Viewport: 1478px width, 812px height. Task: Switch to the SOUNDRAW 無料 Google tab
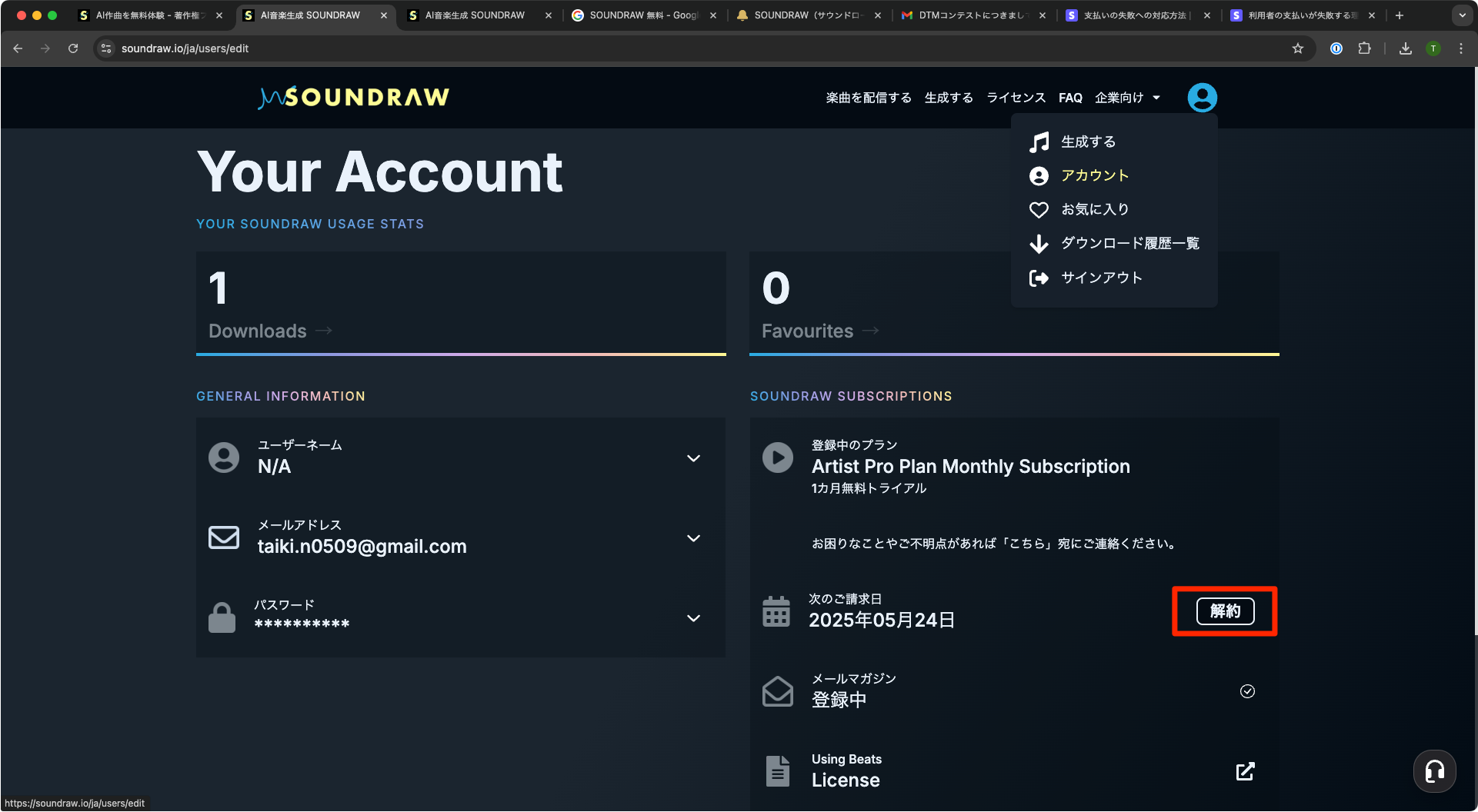click(x=643, y=15)
